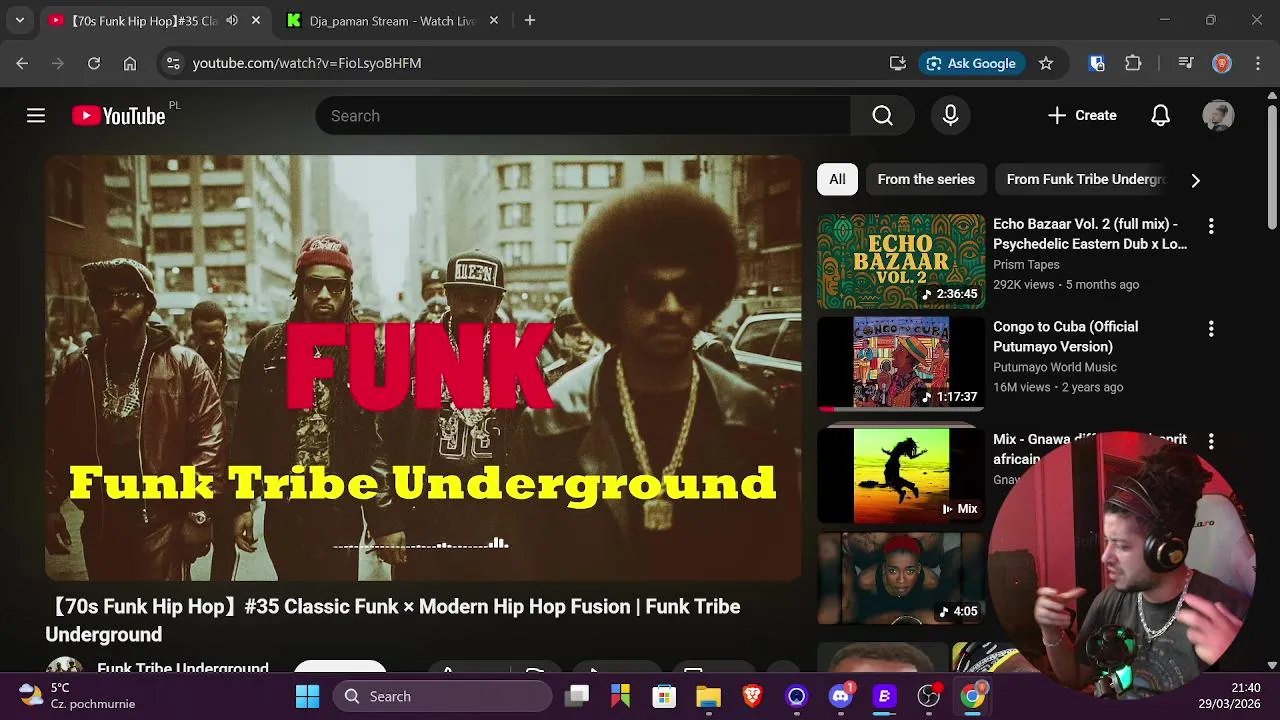Click the address bar URL youtube.com/watch
Image resolution: width=1280 pixels, height=720 pixels.
coord(307,63)
